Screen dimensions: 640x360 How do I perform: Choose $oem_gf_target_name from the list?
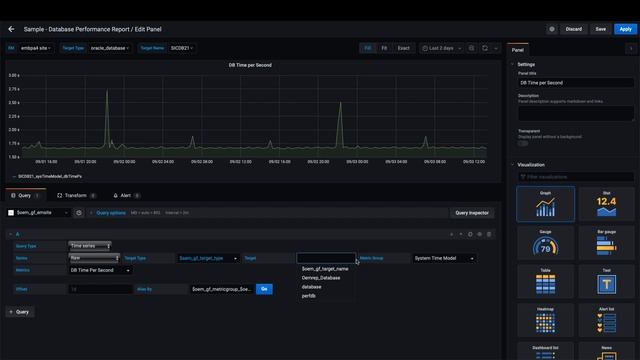(x=325, y=269)
